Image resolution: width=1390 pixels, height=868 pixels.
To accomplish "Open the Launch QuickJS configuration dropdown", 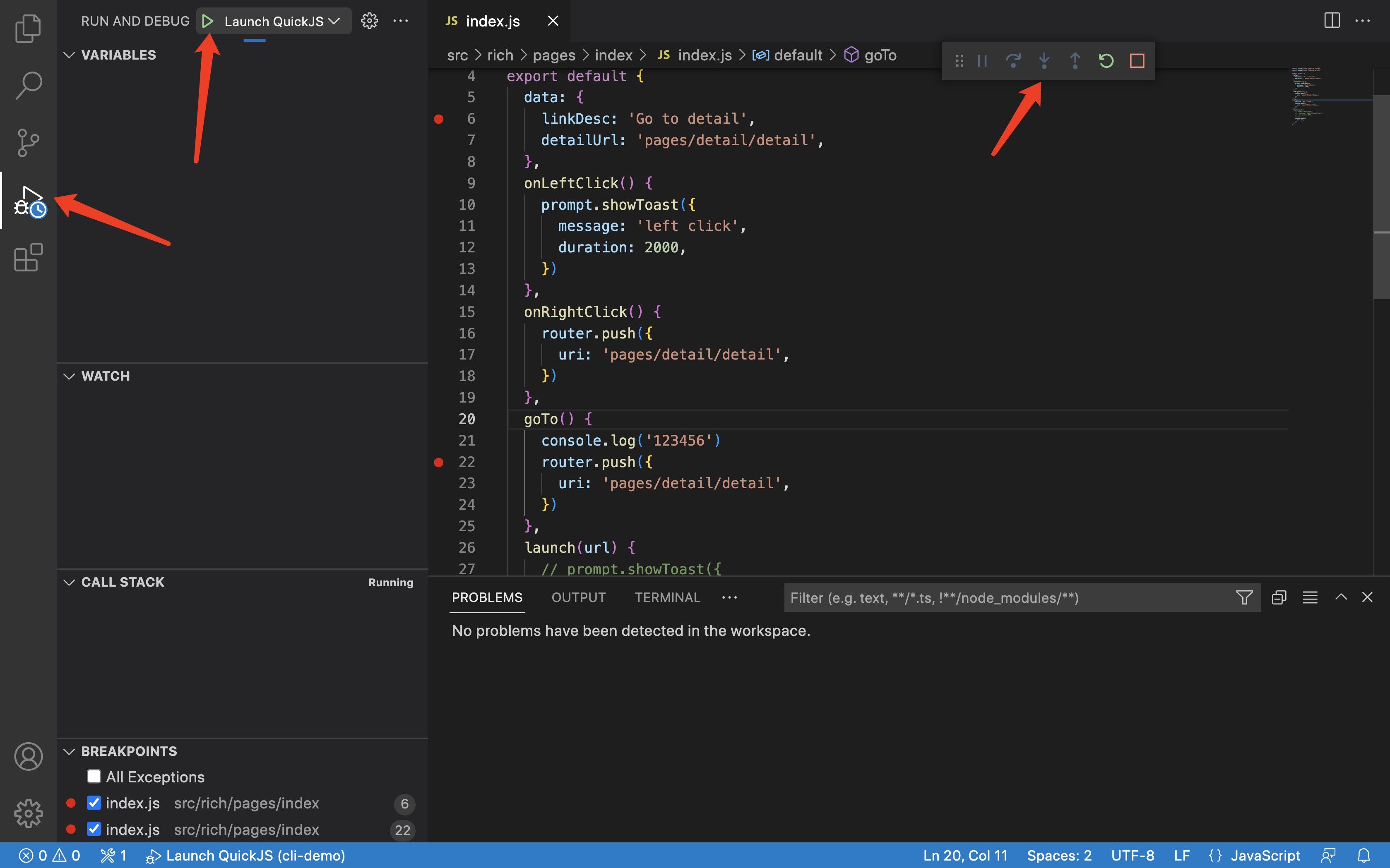I will (282, 21).
